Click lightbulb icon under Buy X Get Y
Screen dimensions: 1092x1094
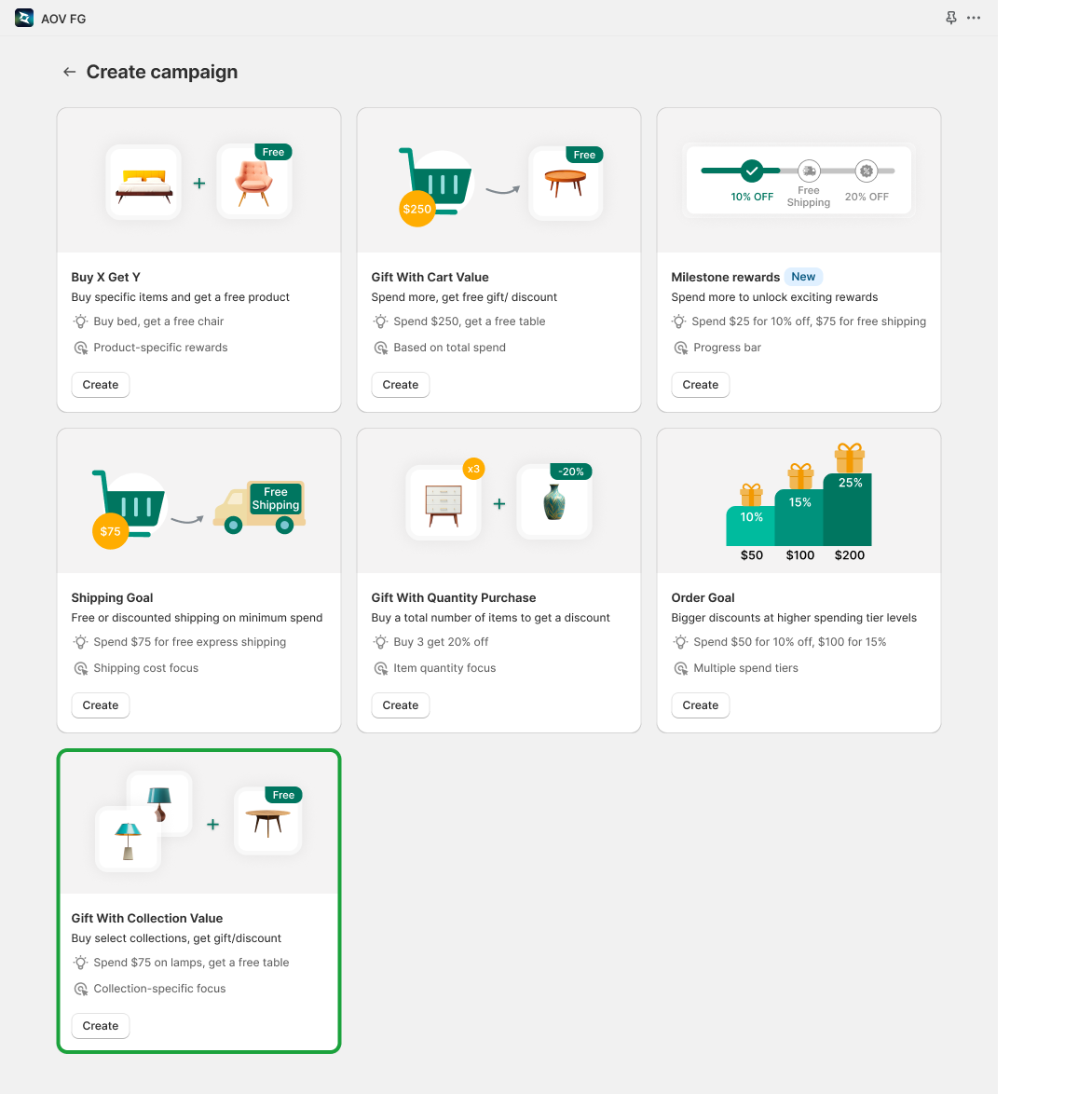click(x=81, y=321)
